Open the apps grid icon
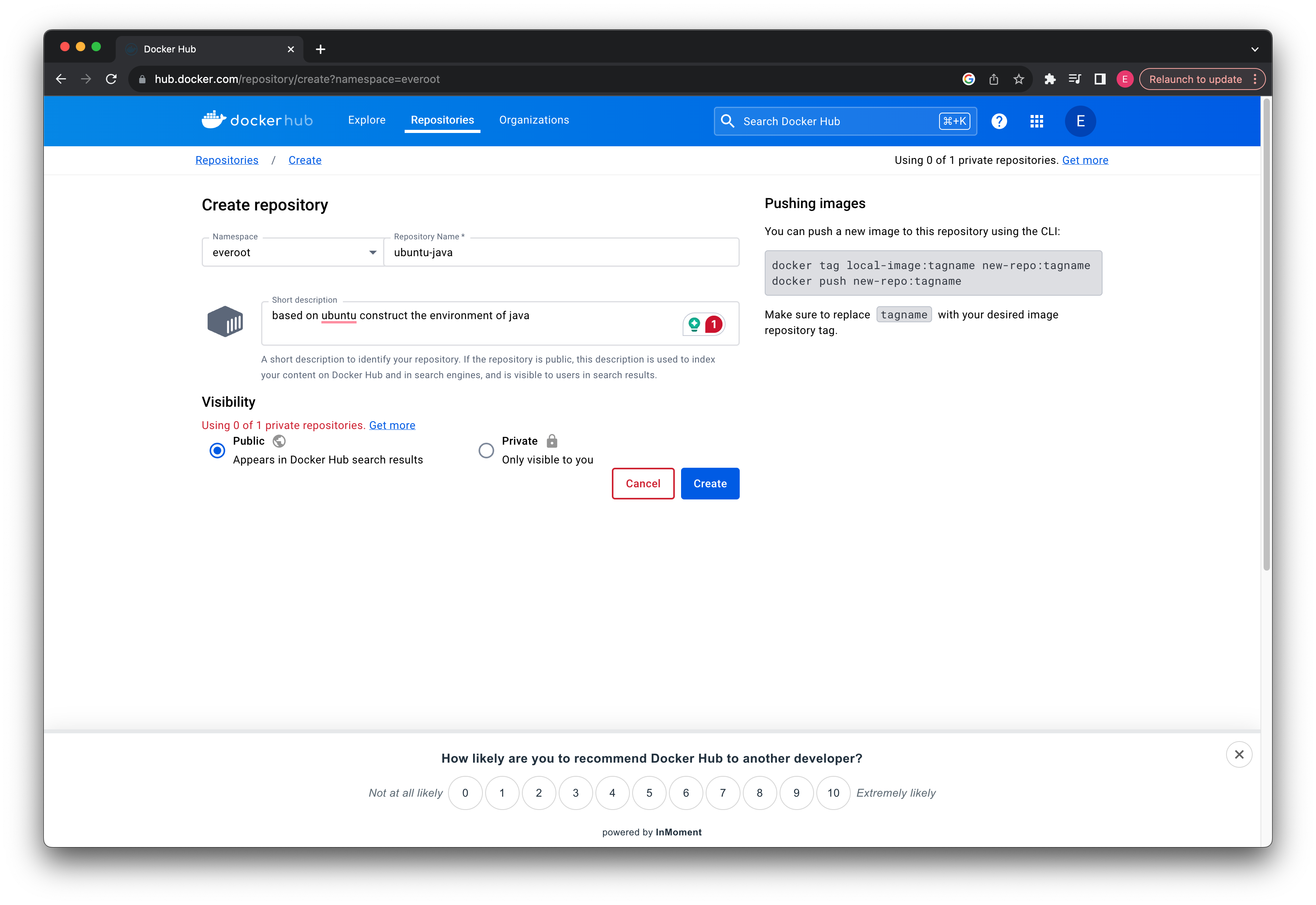The width and height of the screenshot is (1316, 905). tap(1036, 121)
